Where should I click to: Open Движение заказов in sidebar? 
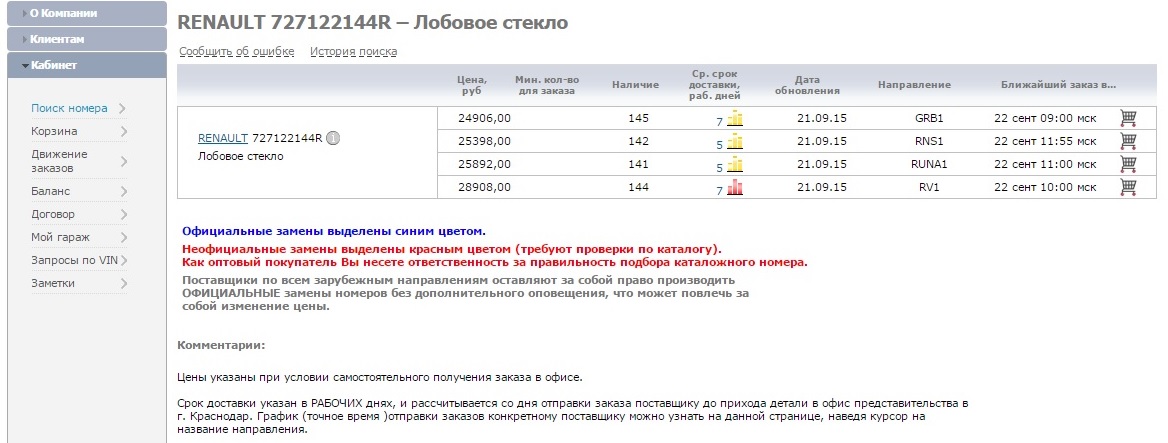[x=60, y=161]
